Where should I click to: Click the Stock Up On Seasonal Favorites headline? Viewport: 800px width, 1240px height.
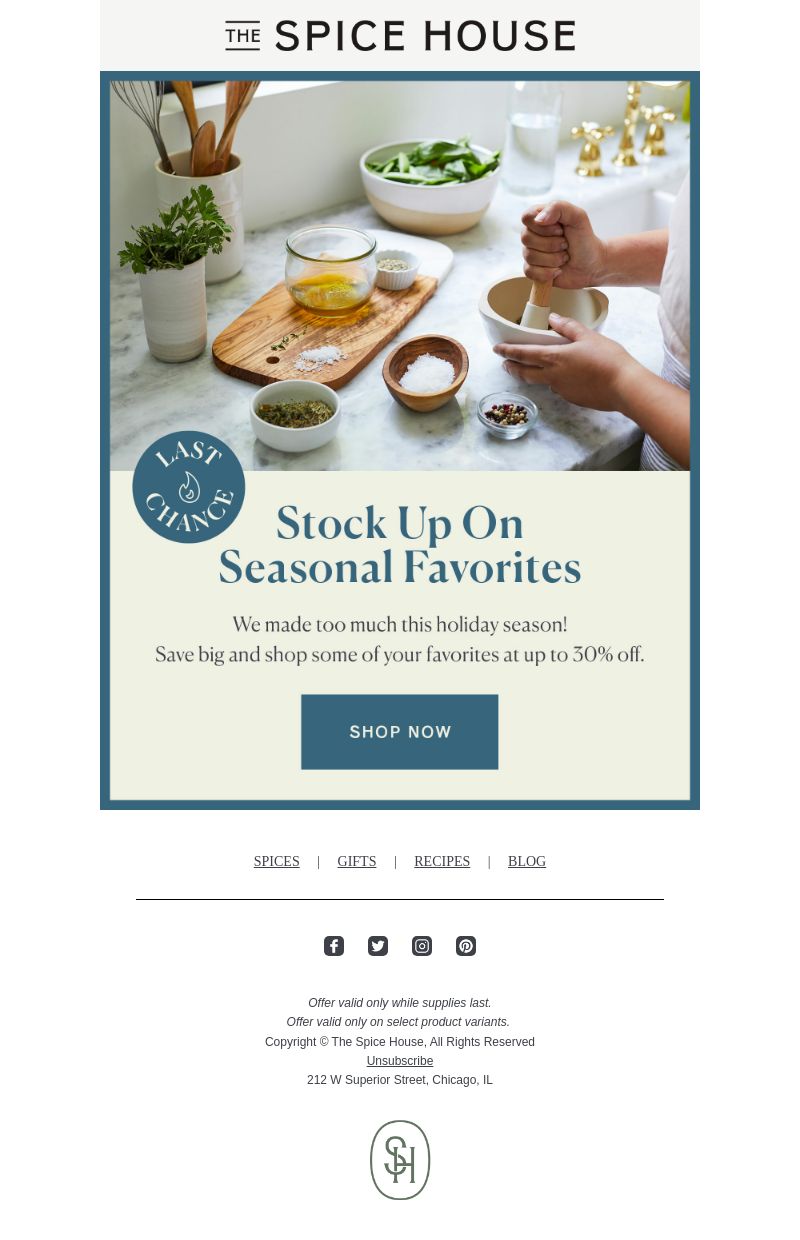pyautogui.click(x=400, y=545)
